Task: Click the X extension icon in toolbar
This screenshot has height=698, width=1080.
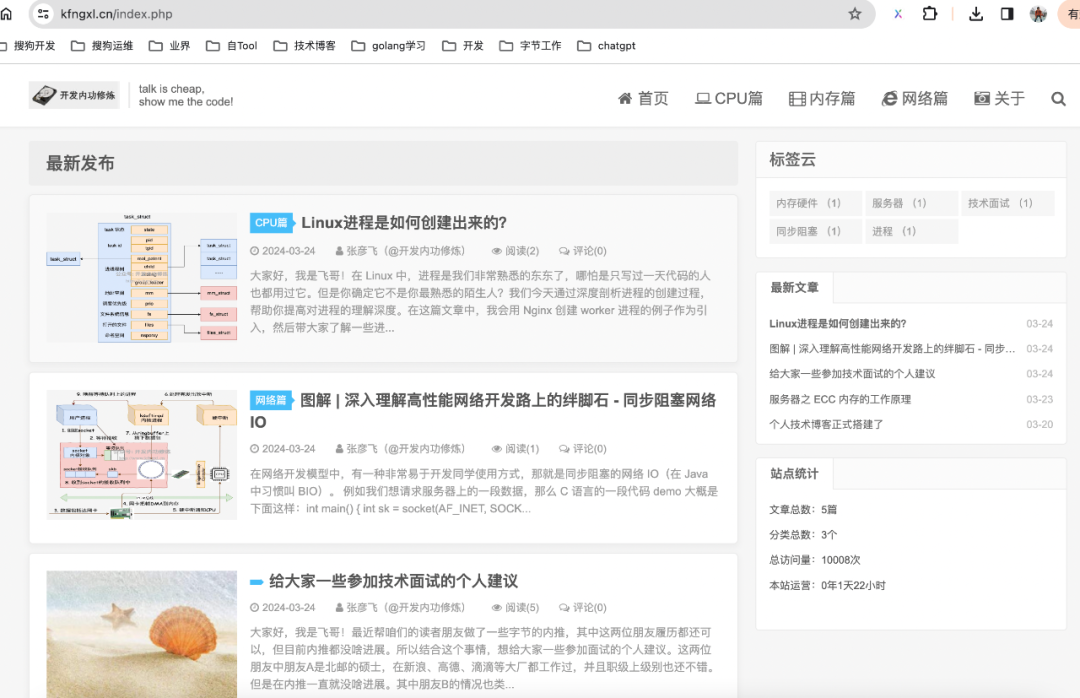Action: point(898,14)
